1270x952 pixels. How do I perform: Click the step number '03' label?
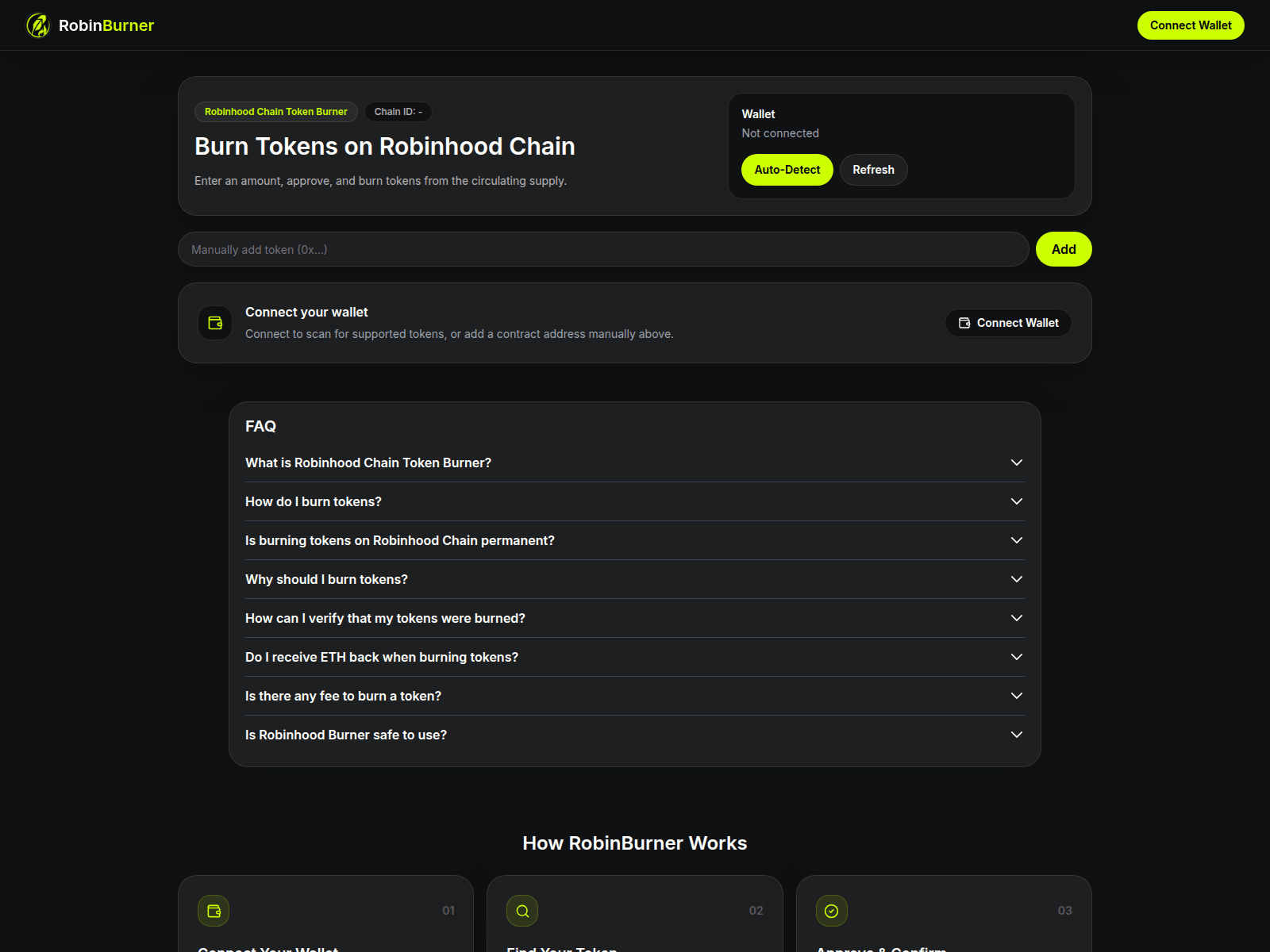[1065, 911]
